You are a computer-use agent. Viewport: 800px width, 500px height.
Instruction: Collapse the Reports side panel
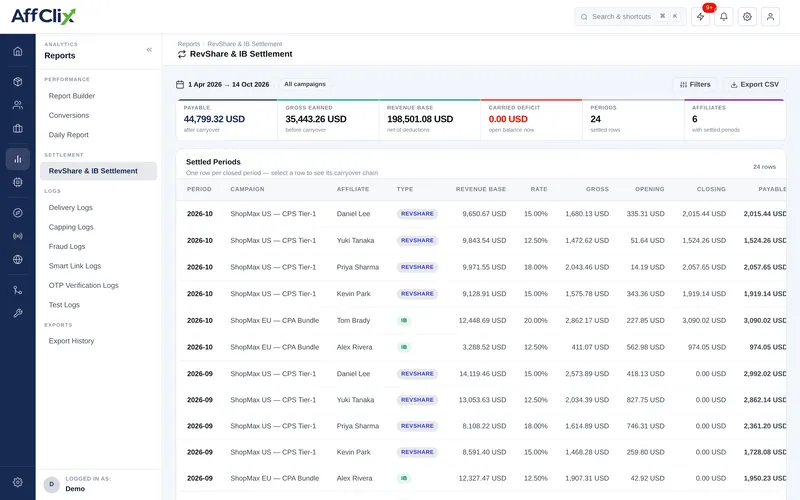click(x=149, y=50)
